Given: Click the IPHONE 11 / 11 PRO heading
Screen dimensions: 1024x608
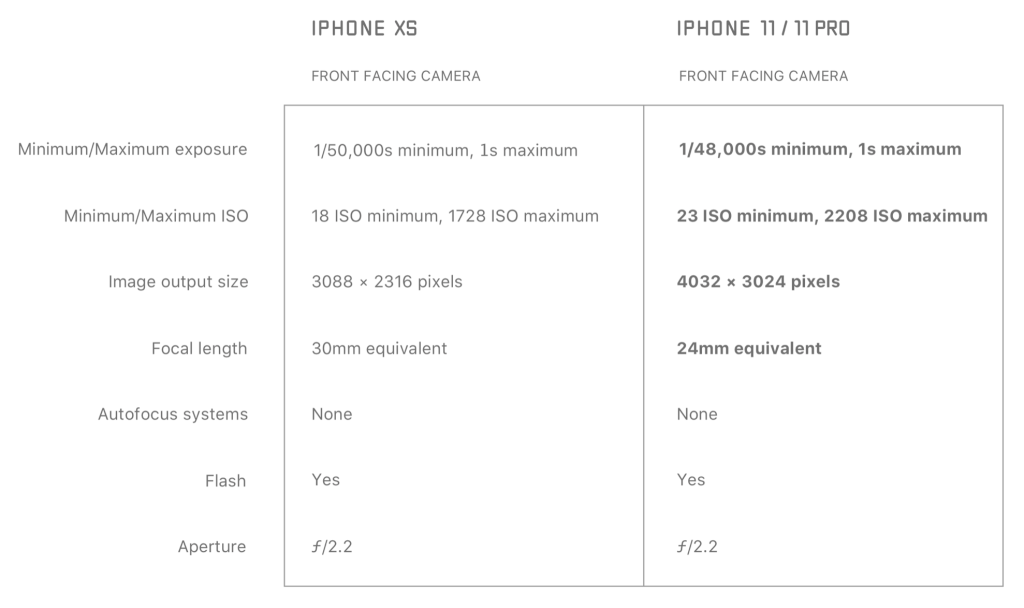Looking at the screenshot, I should point(764,30).
